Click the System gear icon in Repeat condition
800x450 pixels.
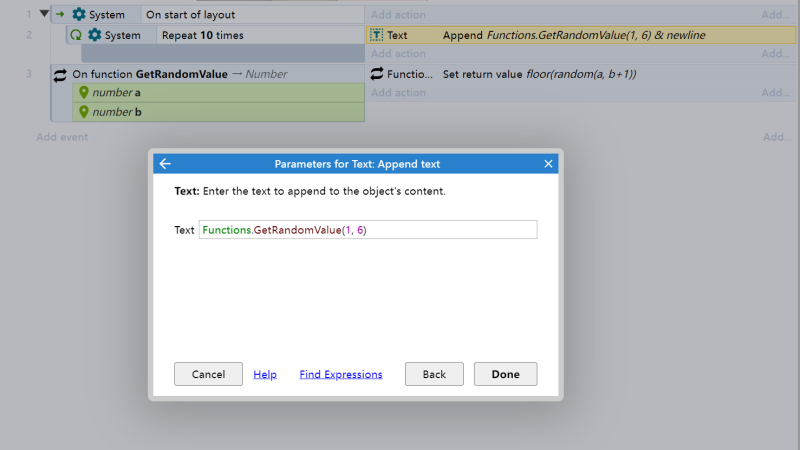pyautogui.click(x=95, y=35)
